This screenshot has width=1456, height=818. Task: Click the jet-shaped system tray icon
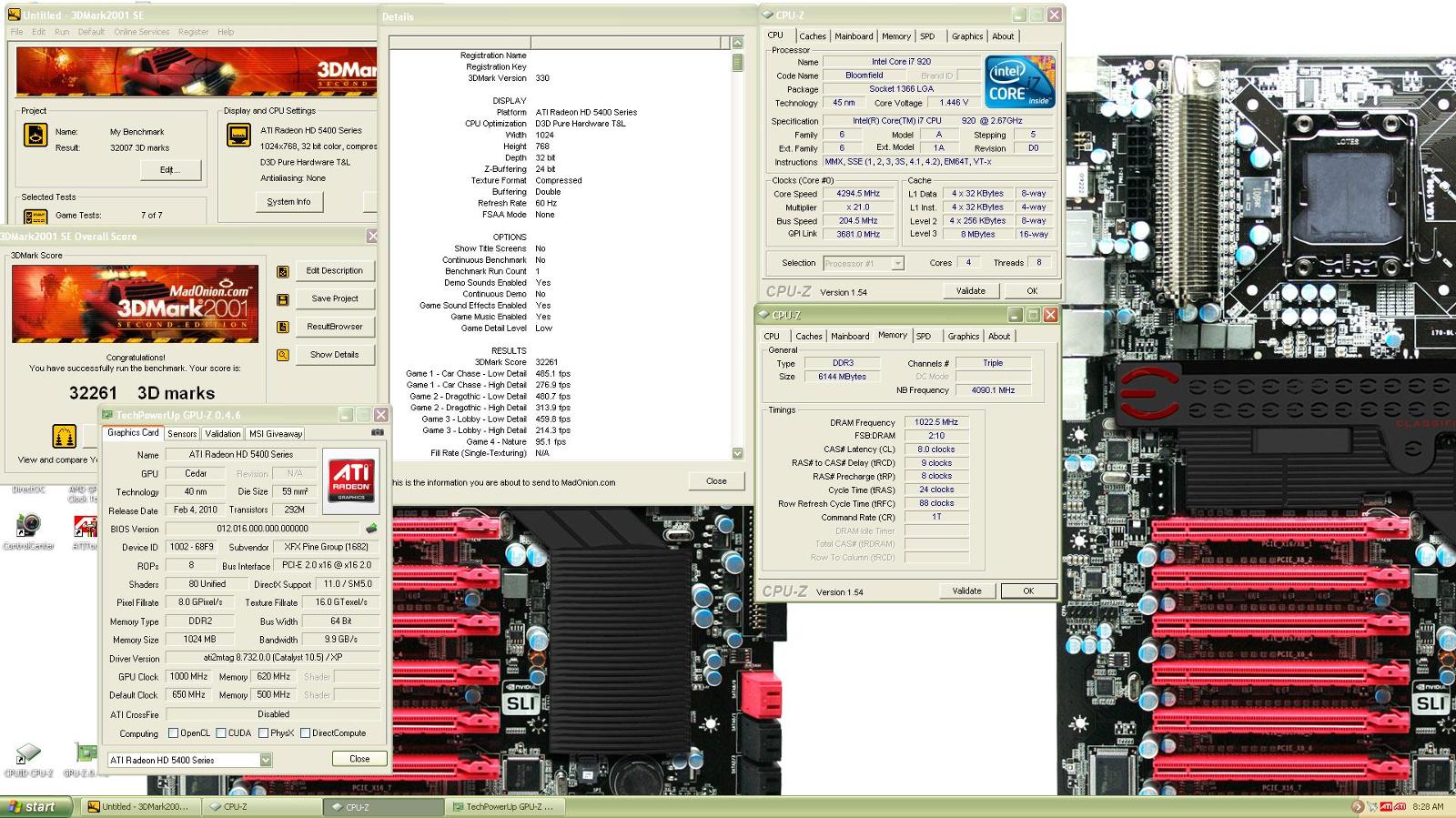click(1371, 806)
